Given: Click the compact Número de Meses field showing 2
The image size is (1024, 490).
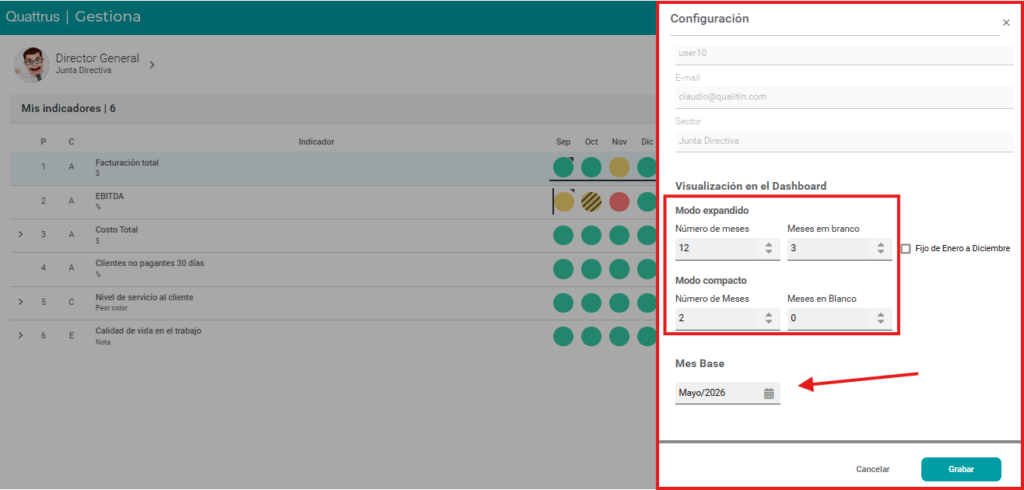Looking at the screenshot, I should tap(728, 318).
